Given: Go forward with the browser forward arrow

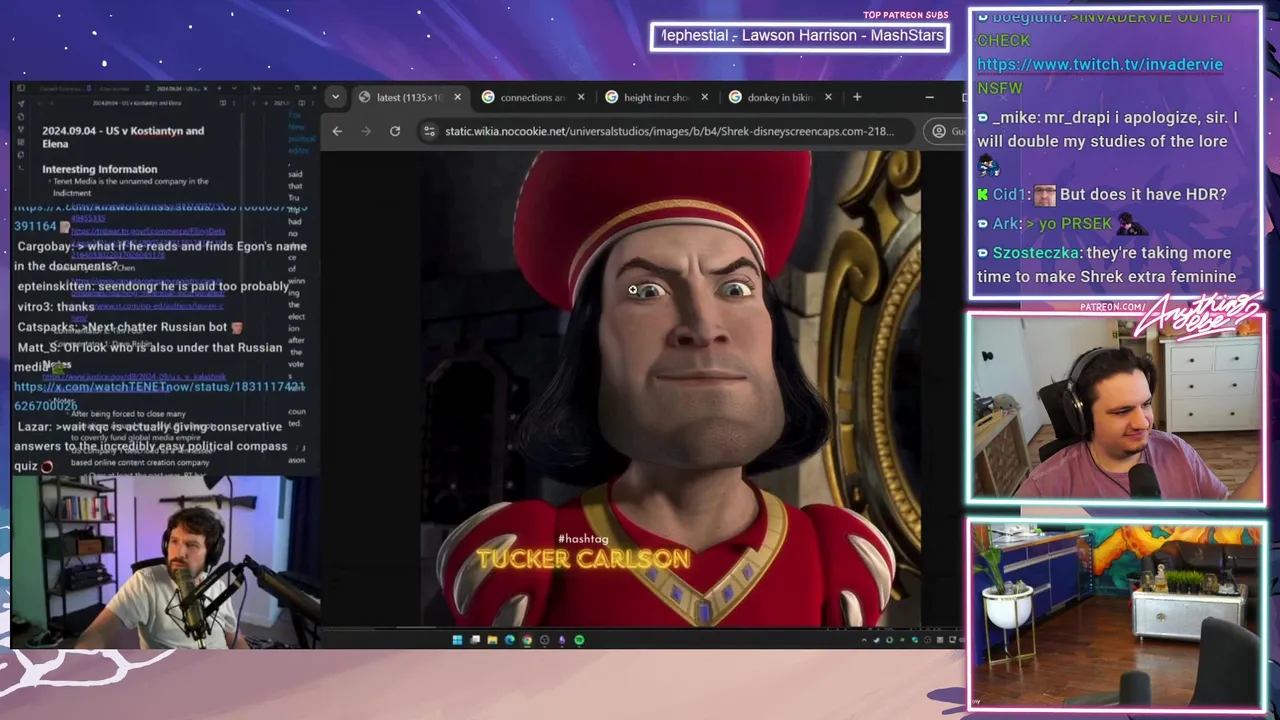Looking at the screenshot, I should tap(366, 131).
